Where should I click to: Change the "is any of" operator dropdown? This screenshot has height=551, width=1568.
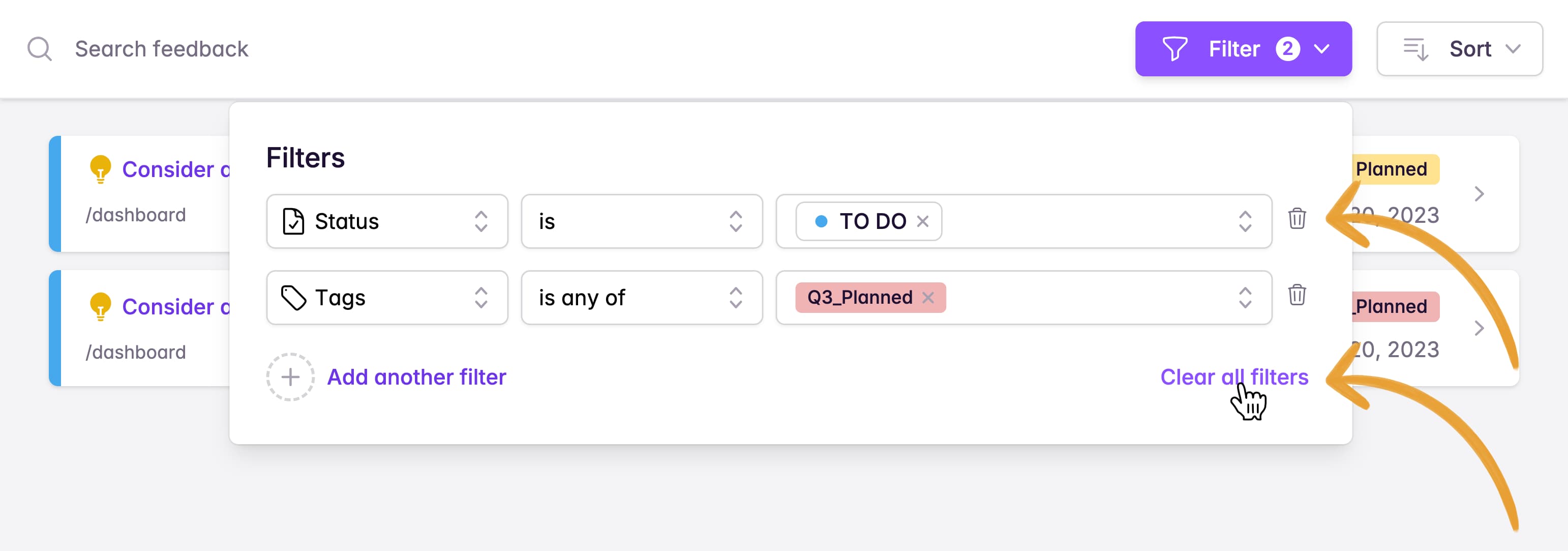[642, 298]
